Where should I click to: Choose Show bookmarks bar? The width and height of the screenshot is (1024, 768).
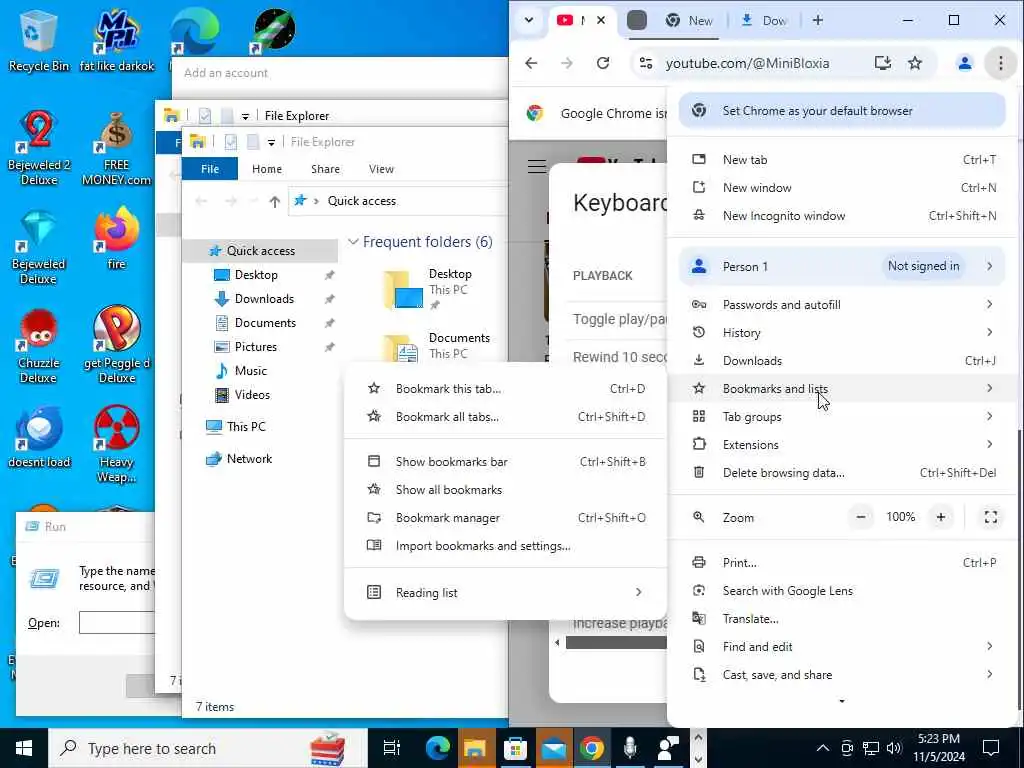505,462
